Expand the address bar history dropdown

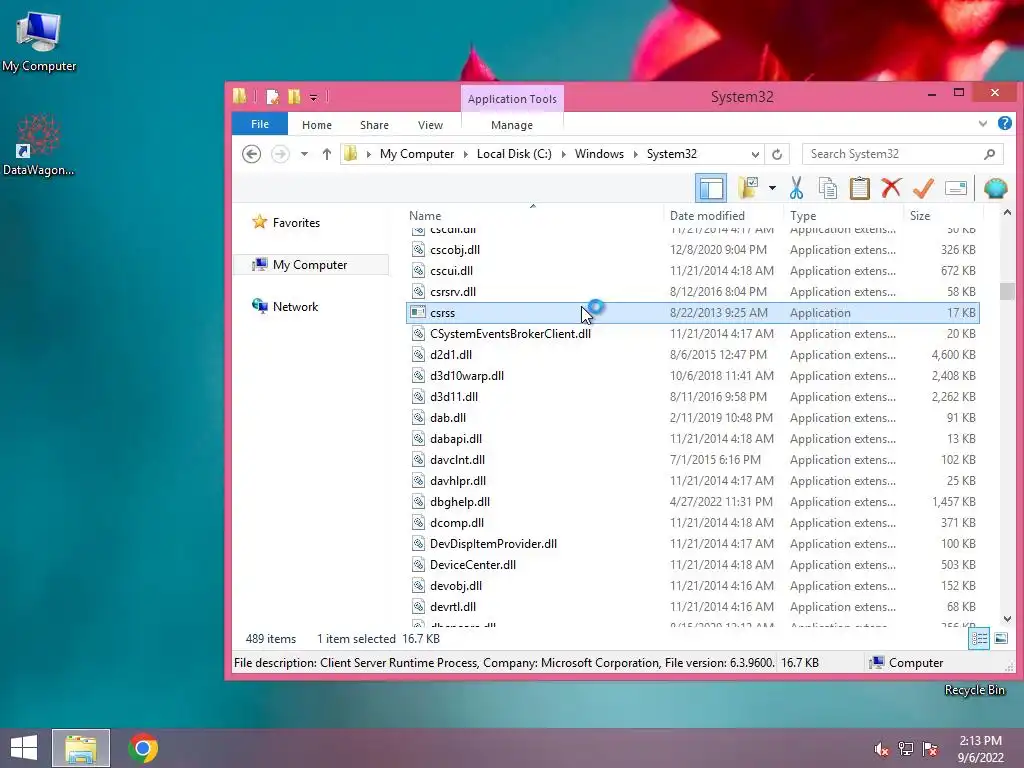click(x=755, y=154)
